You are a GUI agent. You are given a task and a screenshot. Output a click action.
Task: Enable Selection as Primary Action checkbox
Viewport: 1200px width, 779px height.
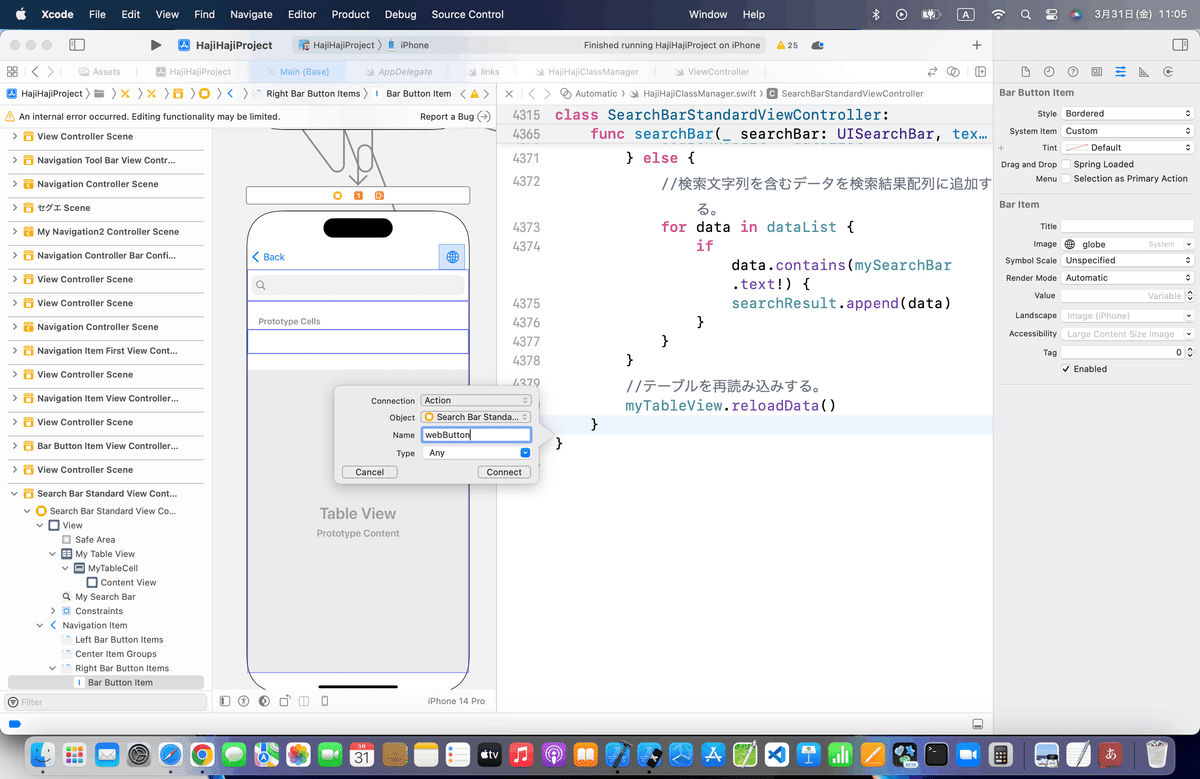(1066, 178)
